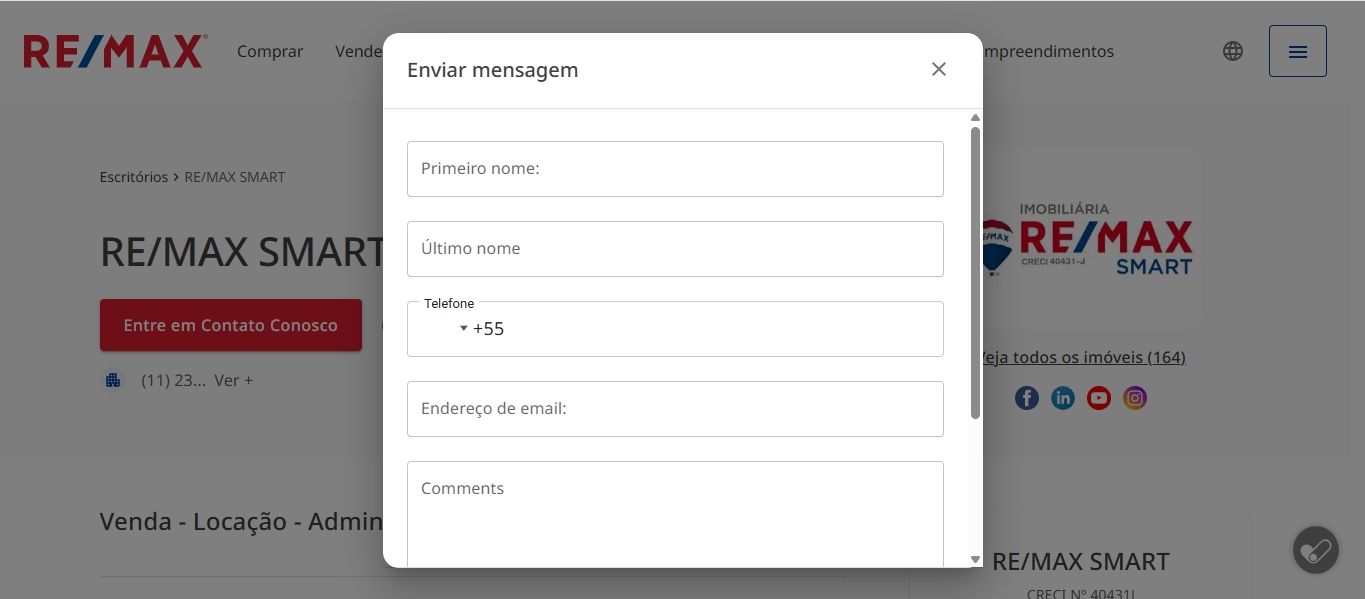
Task: Open the LinkedIn profile icon
Action: 1063,398
